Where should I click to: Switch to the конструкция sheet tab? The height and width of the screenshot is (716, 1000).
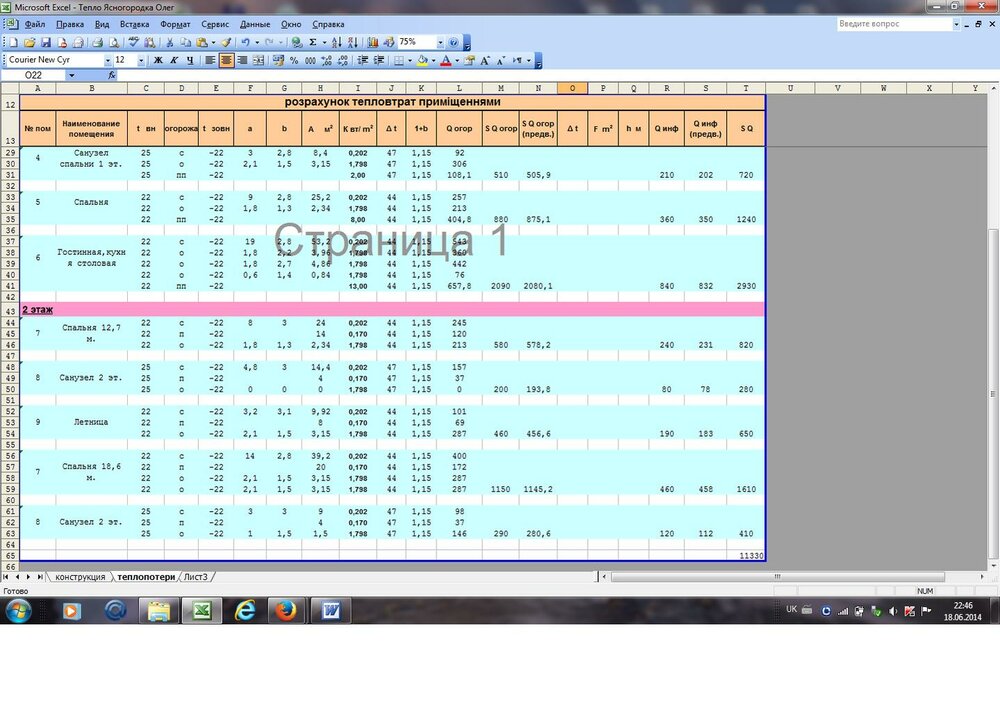[x=80, y=577]
